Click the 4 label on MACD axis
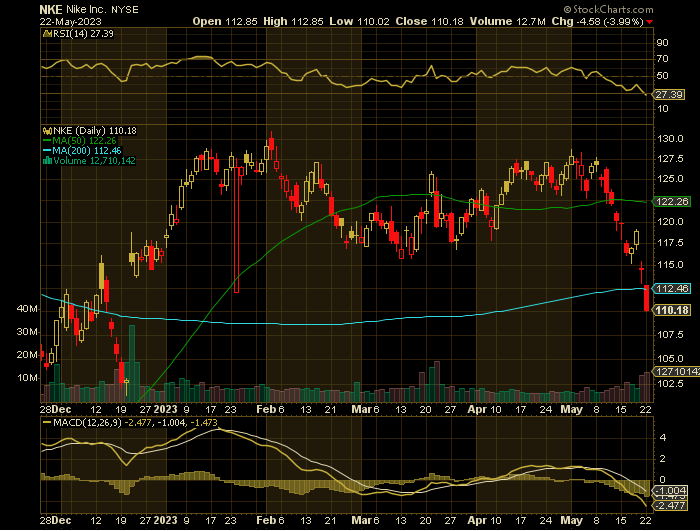The height and width of the screenshot is (530, 700). [662, 438]
